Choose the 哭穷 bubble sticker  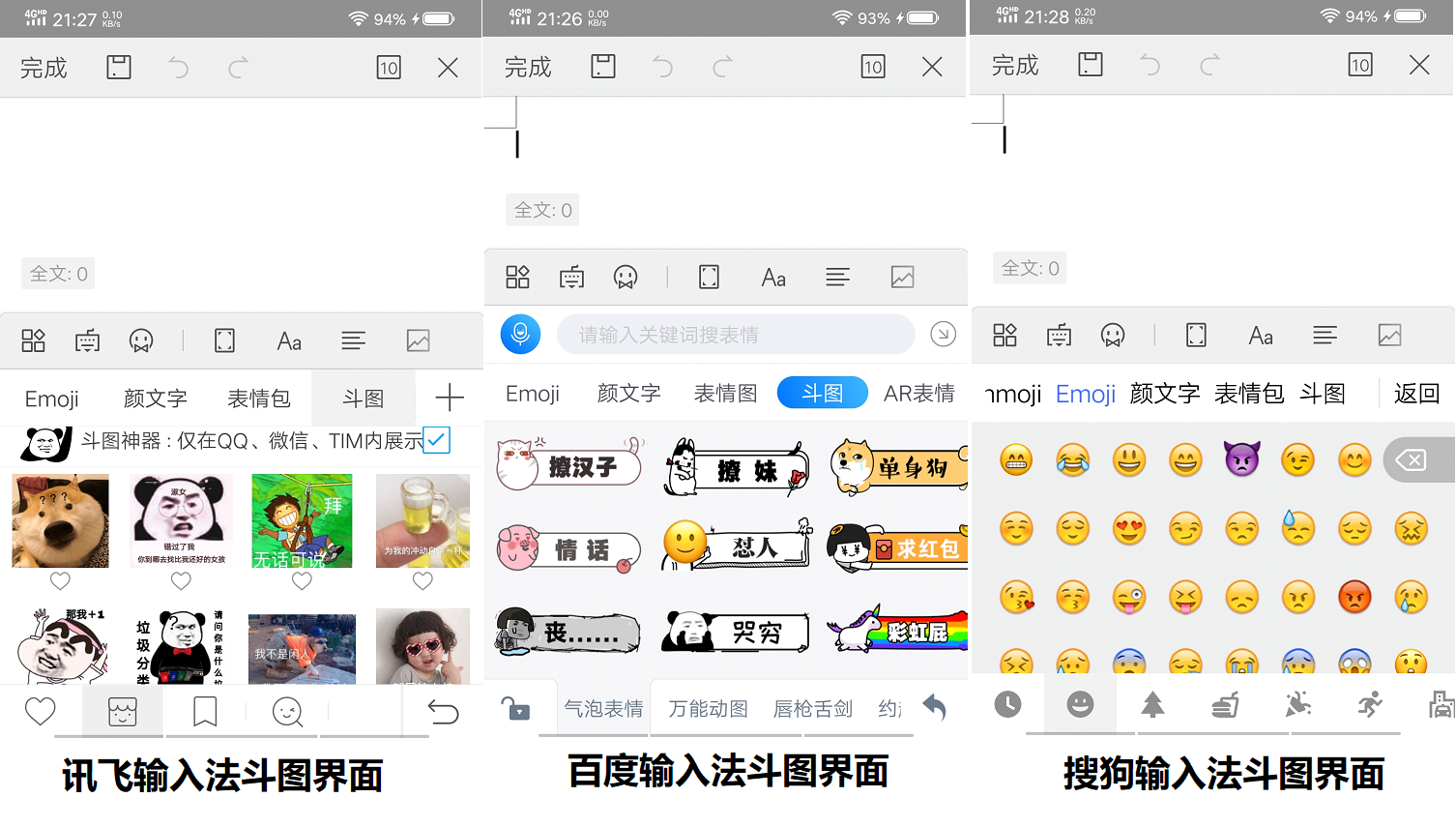[736, 632]
